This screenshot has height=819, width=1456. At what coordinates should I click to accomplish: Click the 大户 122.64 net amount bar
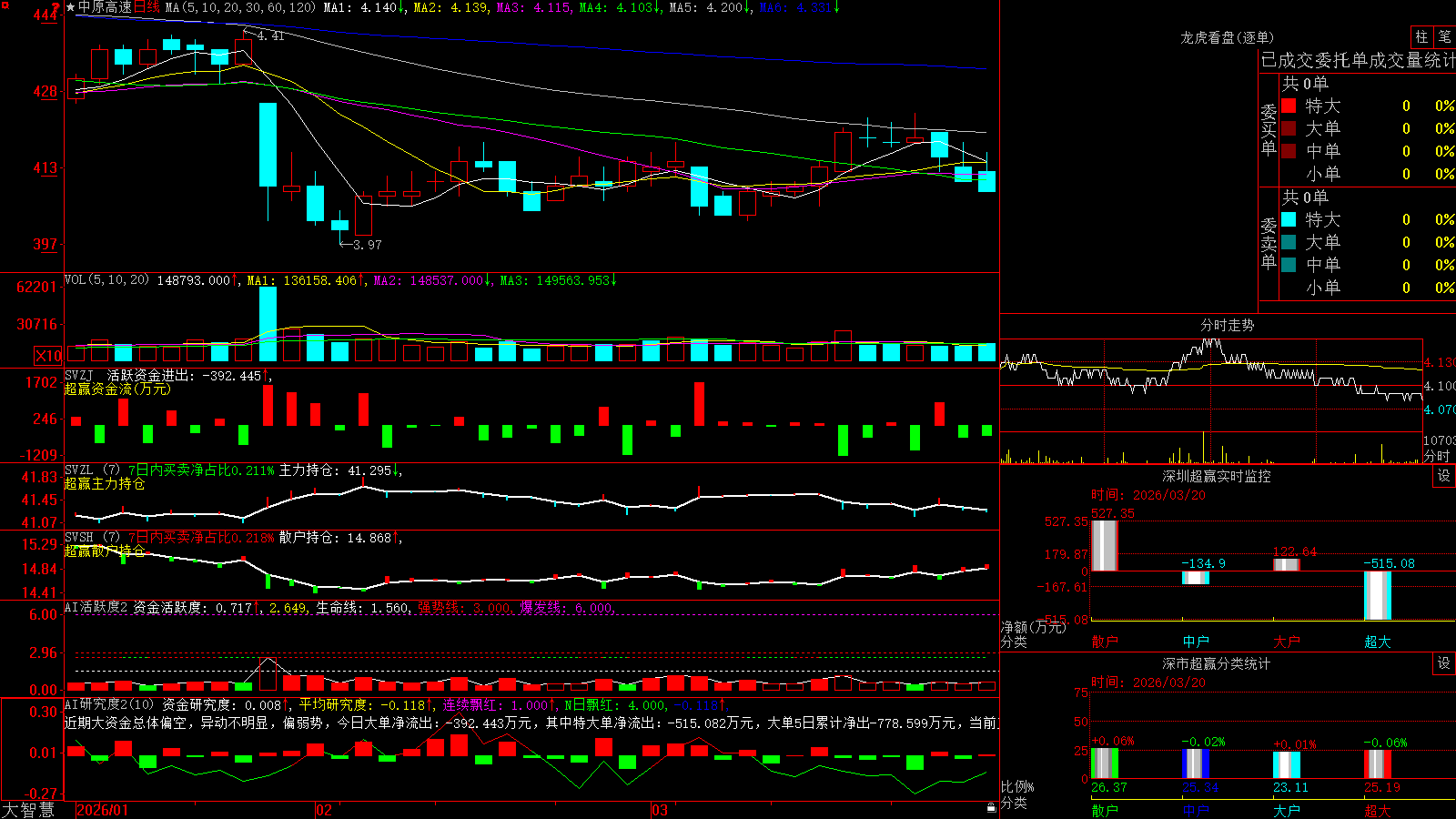[1287, 565]
